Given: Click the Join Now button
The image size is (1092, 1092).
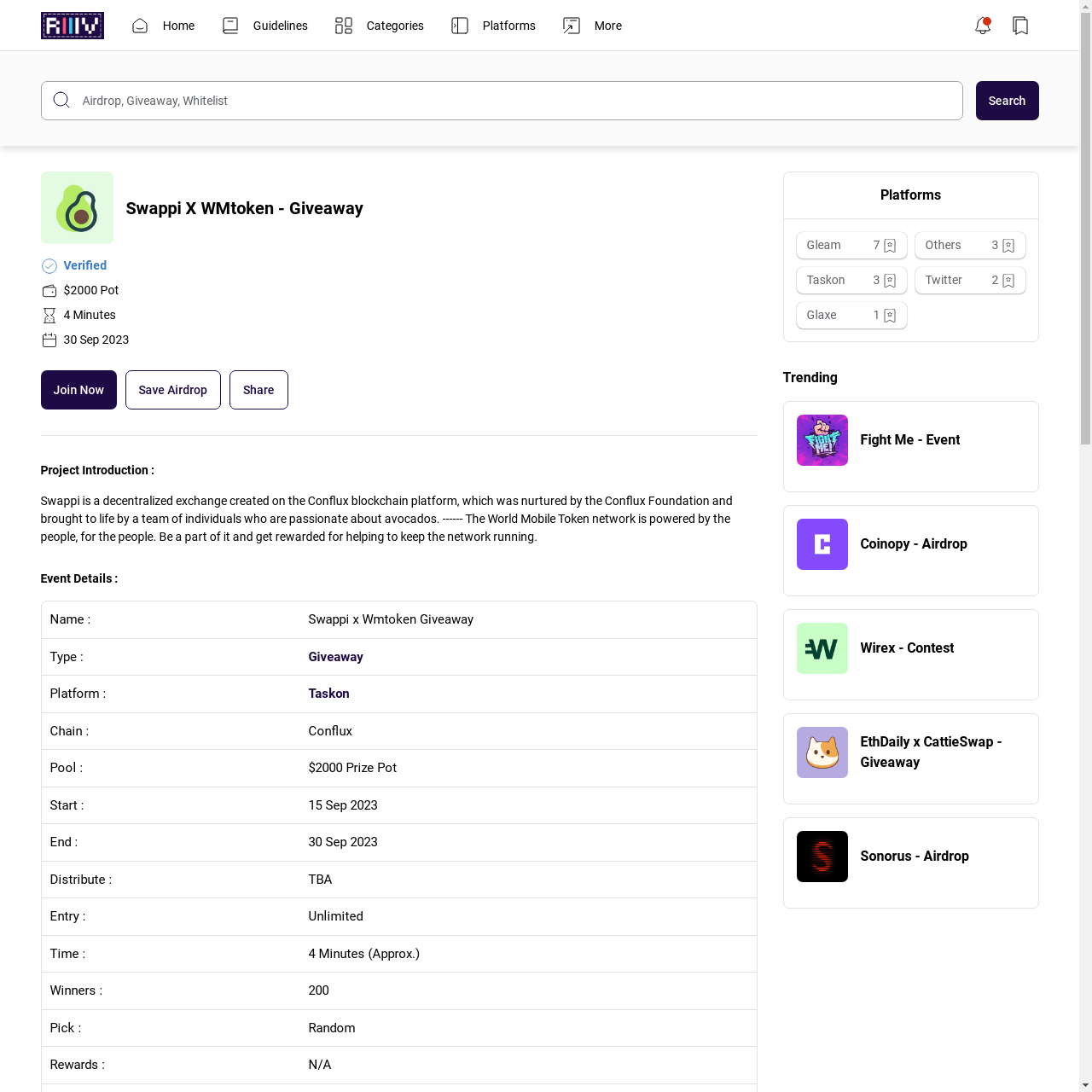Looking at the screenshot, I should click(78, 390).
